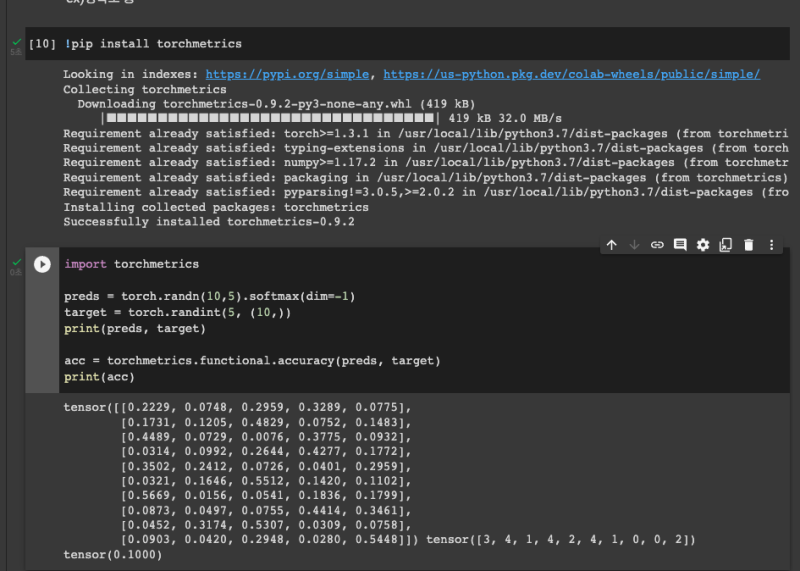This screenshot has height=571, width=800.
Task: Click into the pip install torchmetrics code line
Action: click(153, 44)
